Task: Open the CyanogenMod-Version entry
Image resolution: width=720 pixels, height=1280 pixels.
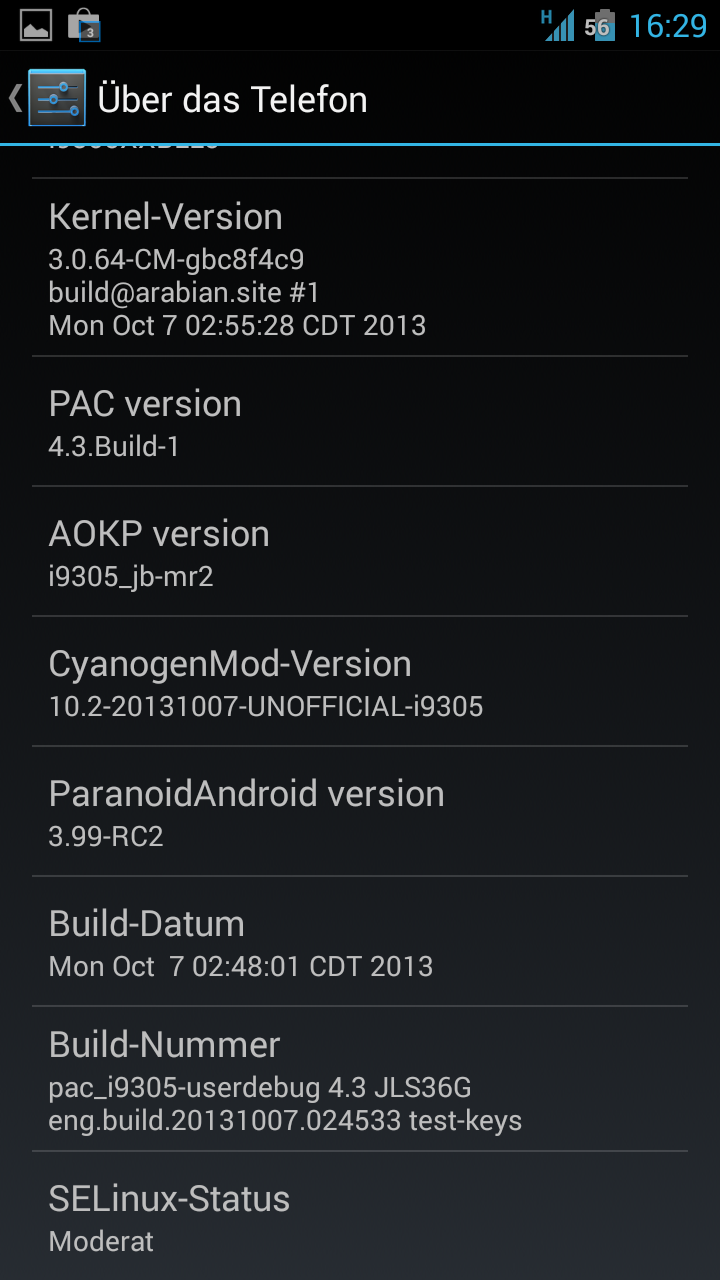Action: click(360, 681)
